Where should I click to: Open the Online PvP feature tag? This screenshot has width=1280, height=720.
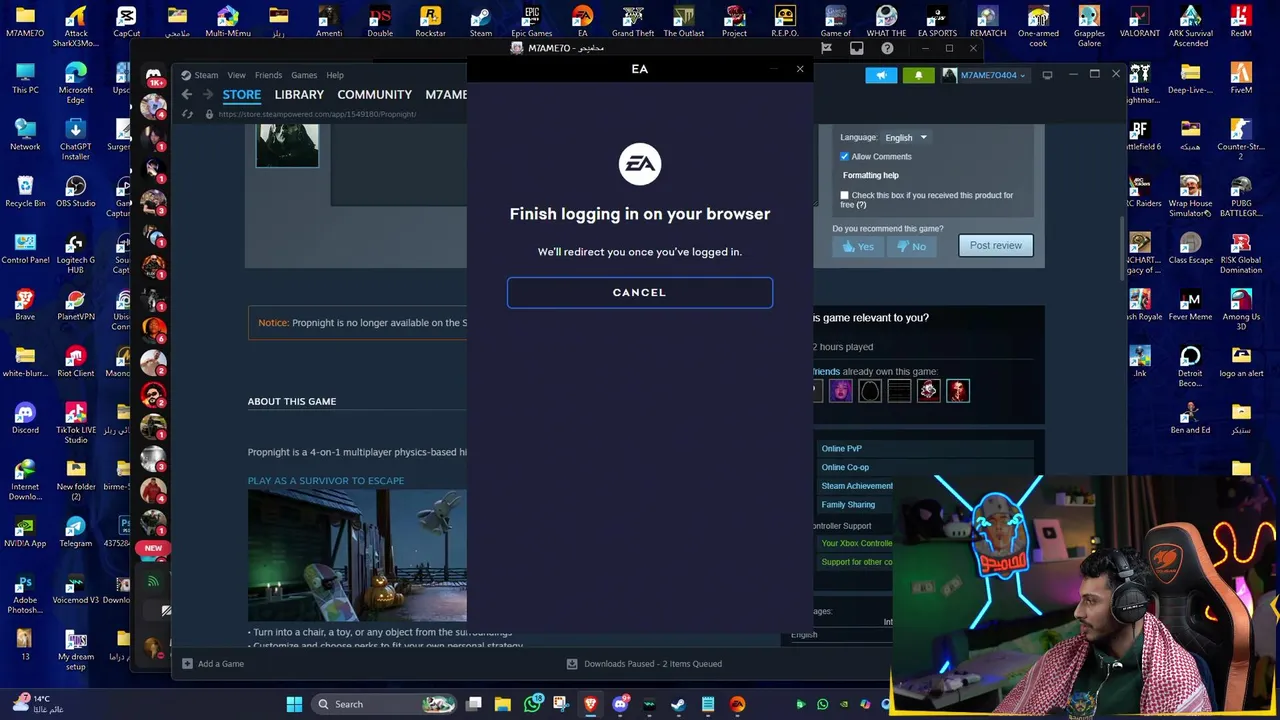click(841, 449)
